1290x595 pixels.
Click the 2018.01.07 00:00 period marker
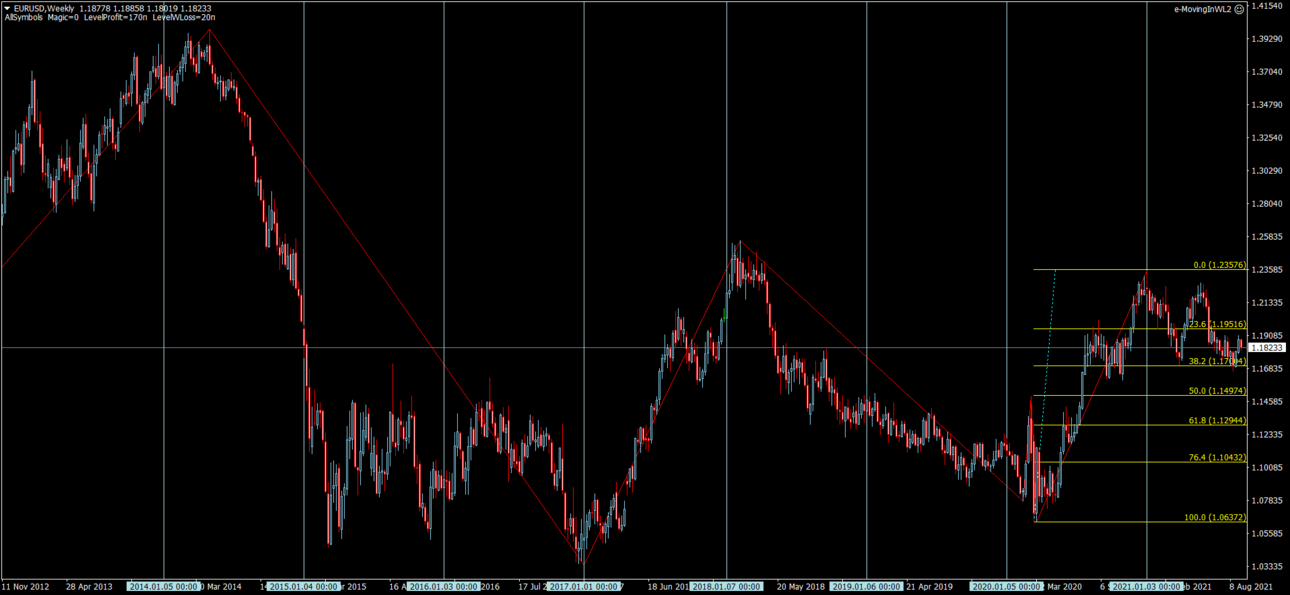[727, 586]
